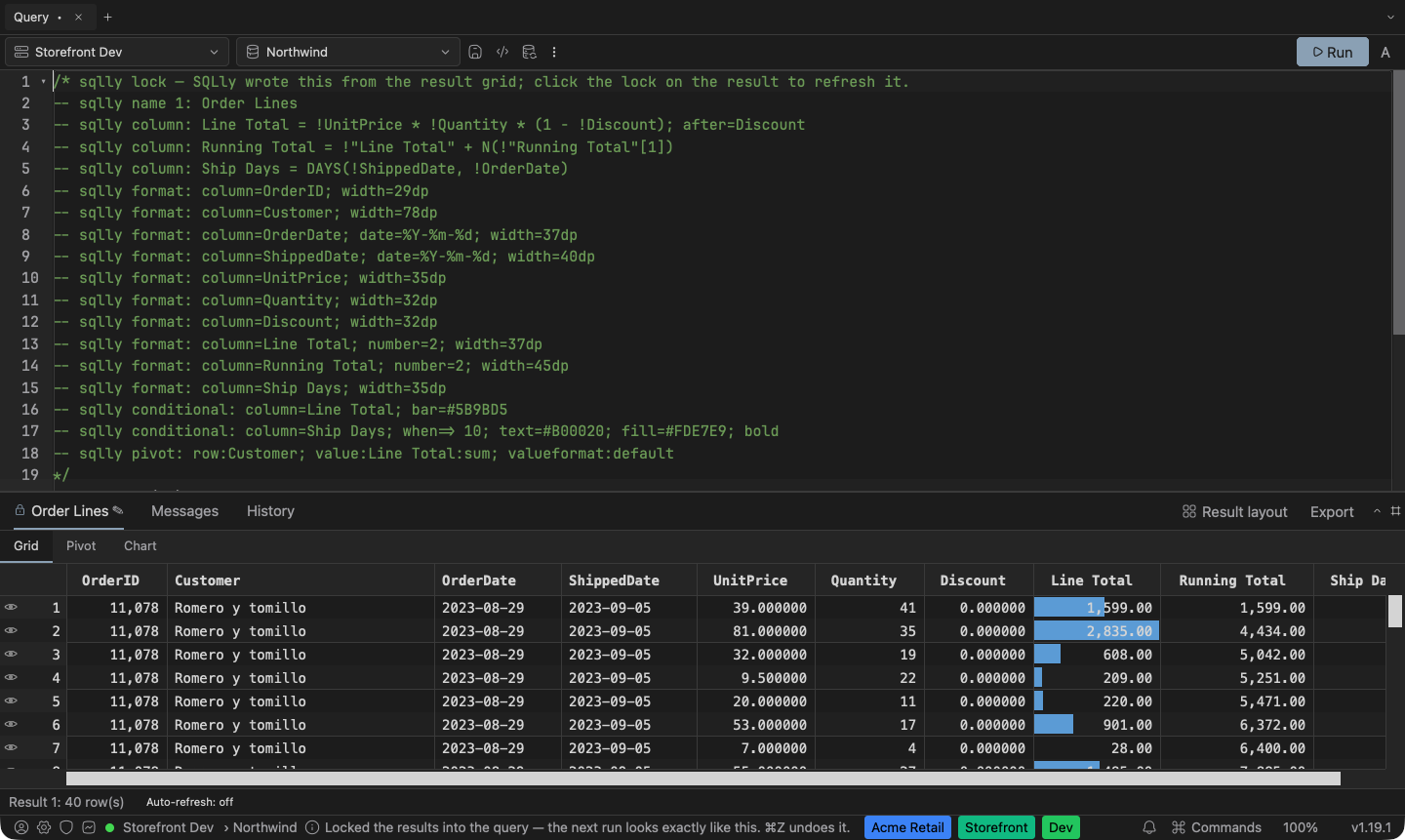Click the Line Total data bar showing 2,835.00
This screenshot has width=1405, height=840.
click(x=1097, y=630)
